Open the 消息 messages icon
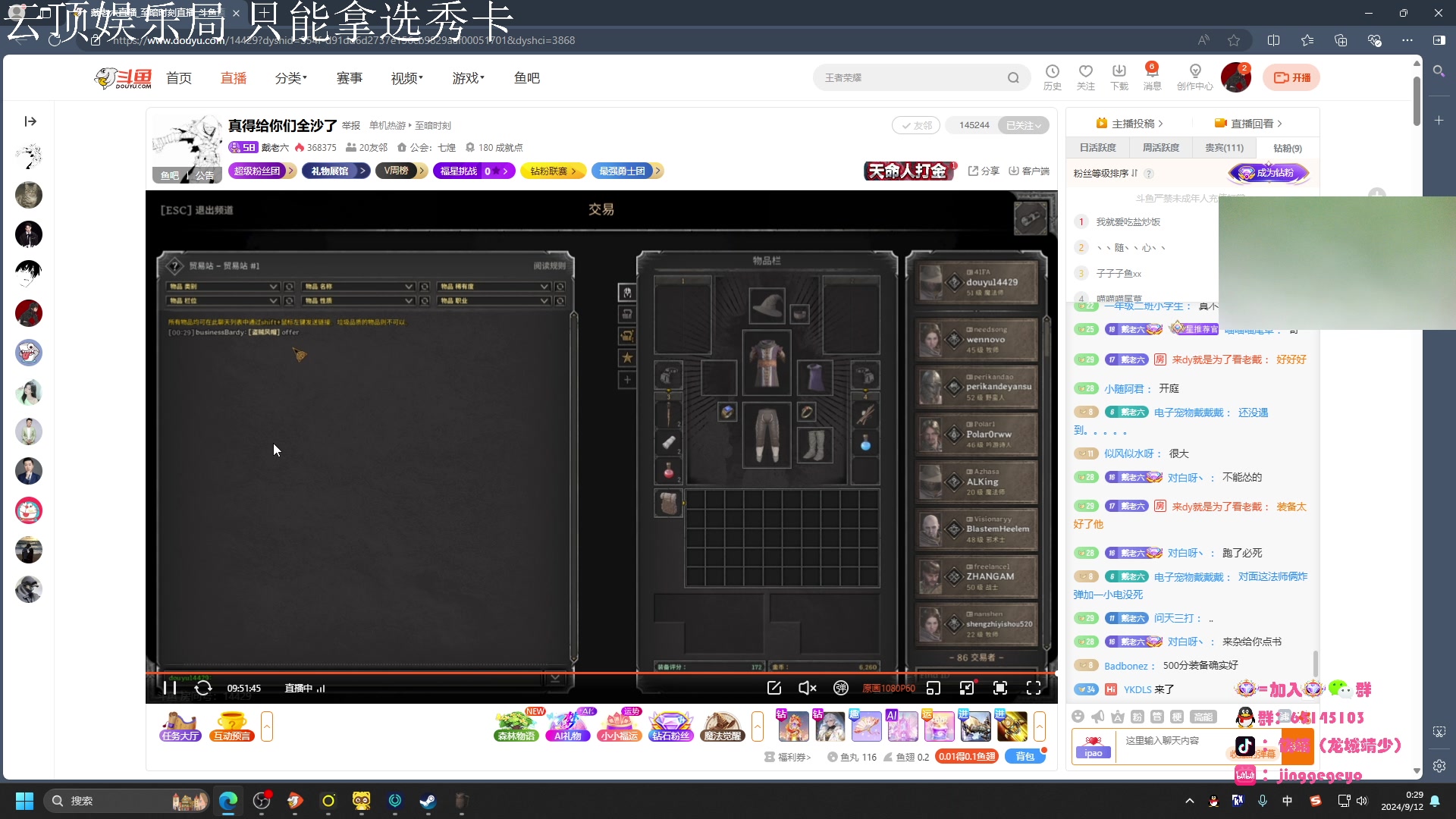 pyautogui.click(x=1152, y=77)
